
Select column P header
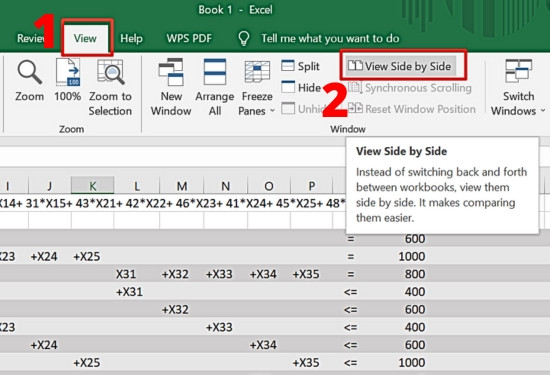[311, 185]
